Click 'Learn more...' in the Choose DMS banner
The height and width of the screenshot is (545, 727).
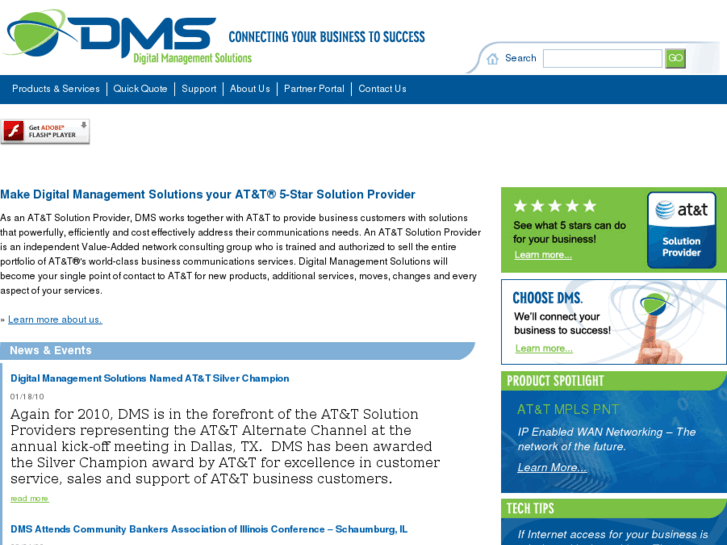pos(543,349)
